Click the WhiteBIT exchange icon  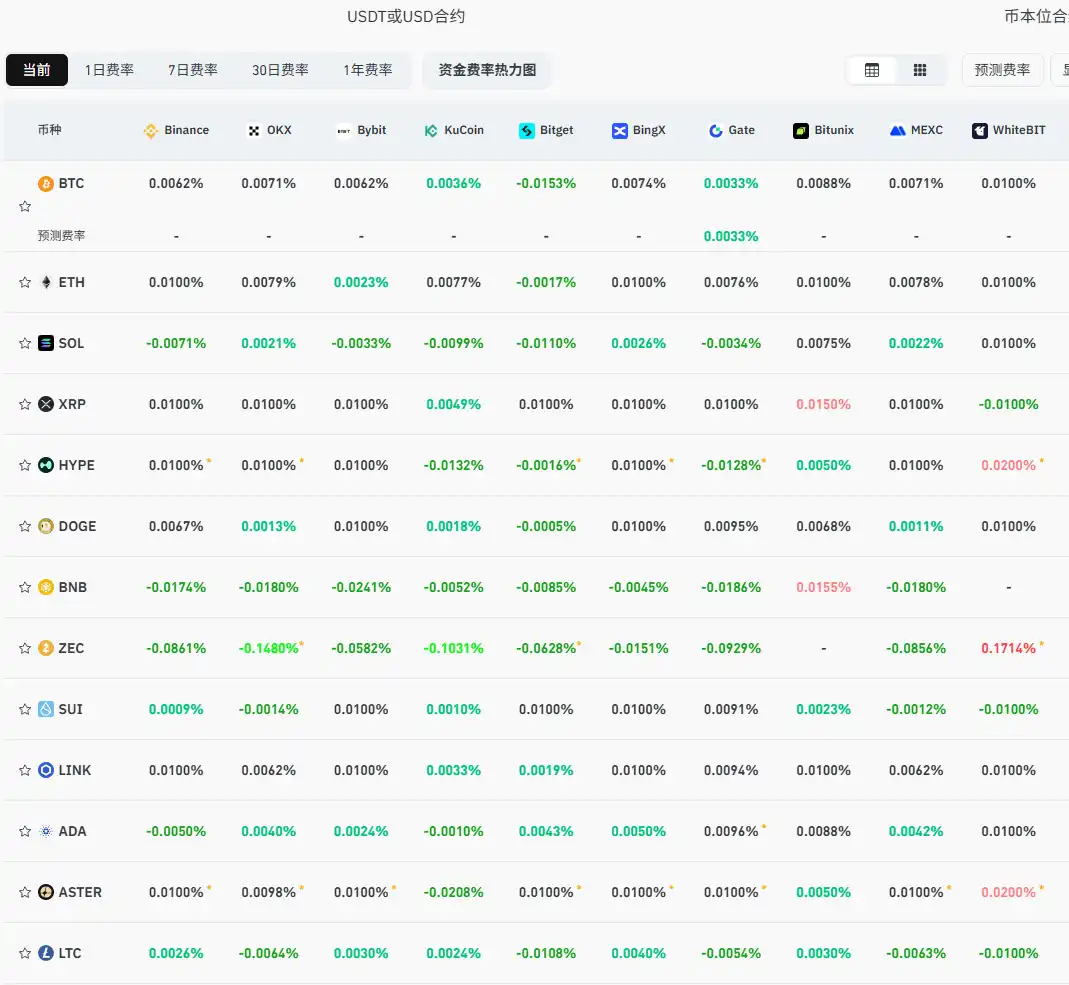(x=978, y=130)
